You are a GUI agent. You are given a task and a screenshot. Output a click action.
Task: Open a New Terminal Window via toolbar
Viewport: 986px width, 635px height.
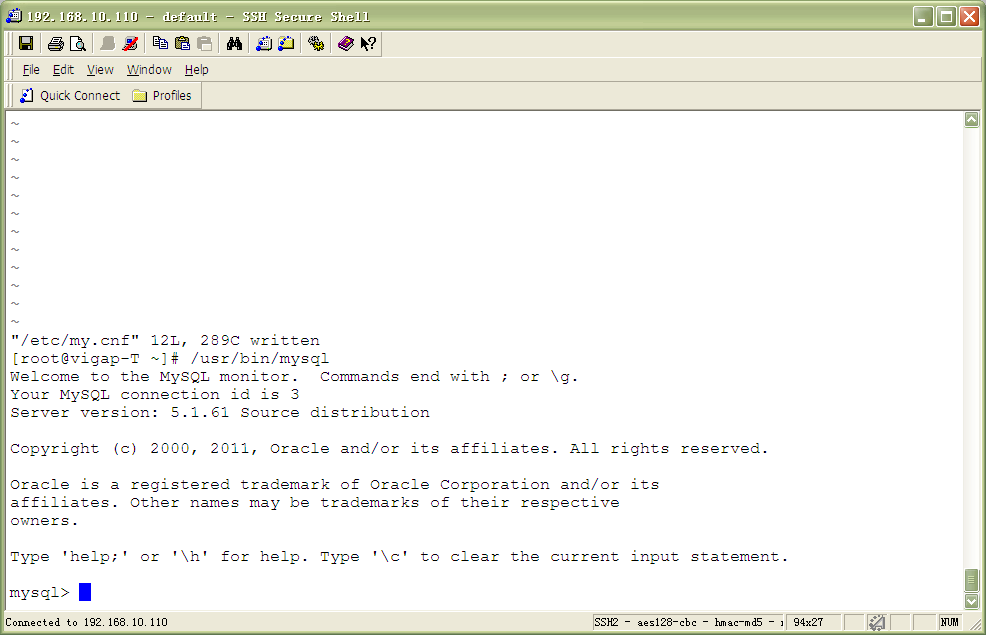click(264, 43)
